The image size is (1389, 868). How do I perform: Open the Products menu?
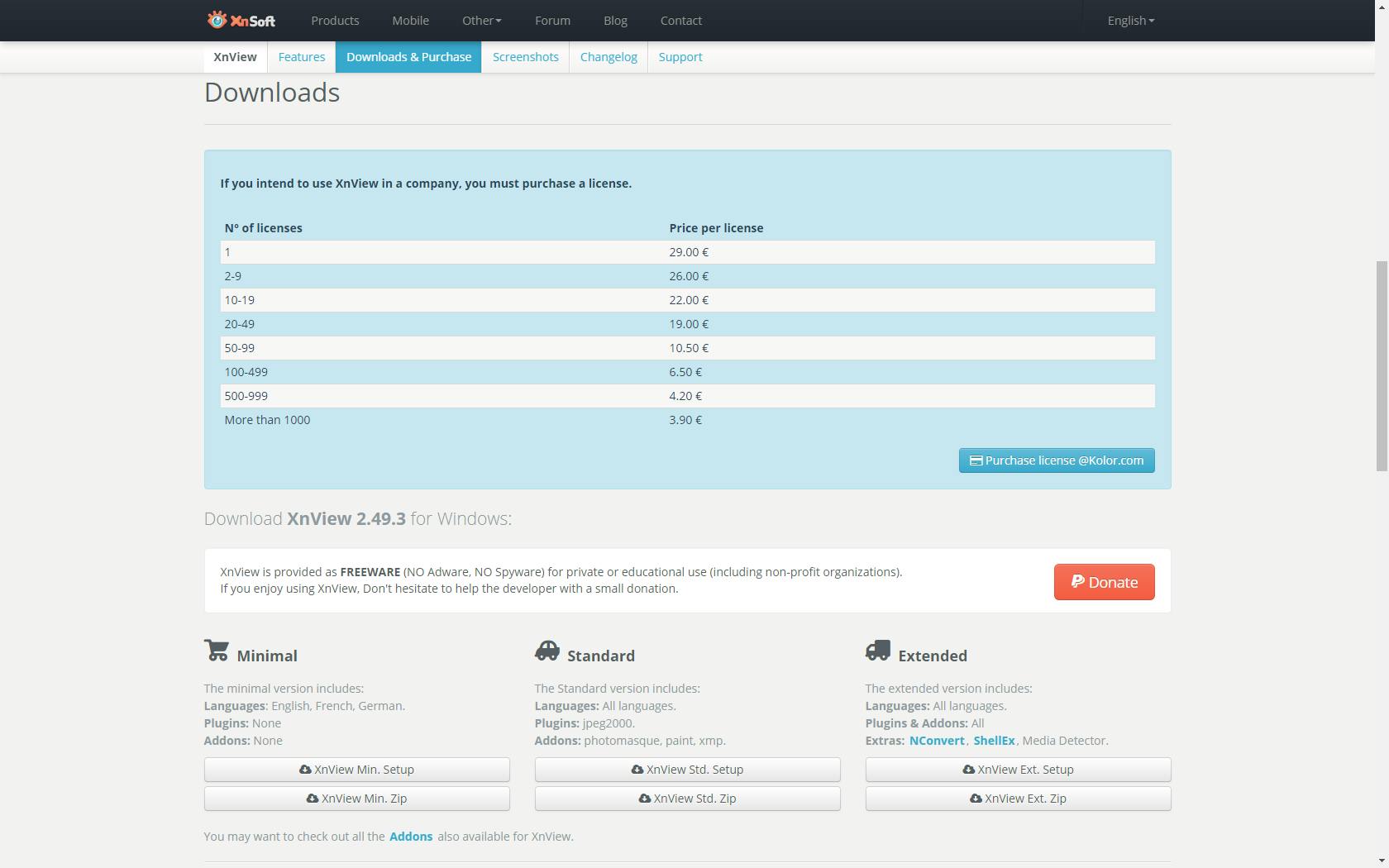[x=335, y=21]
